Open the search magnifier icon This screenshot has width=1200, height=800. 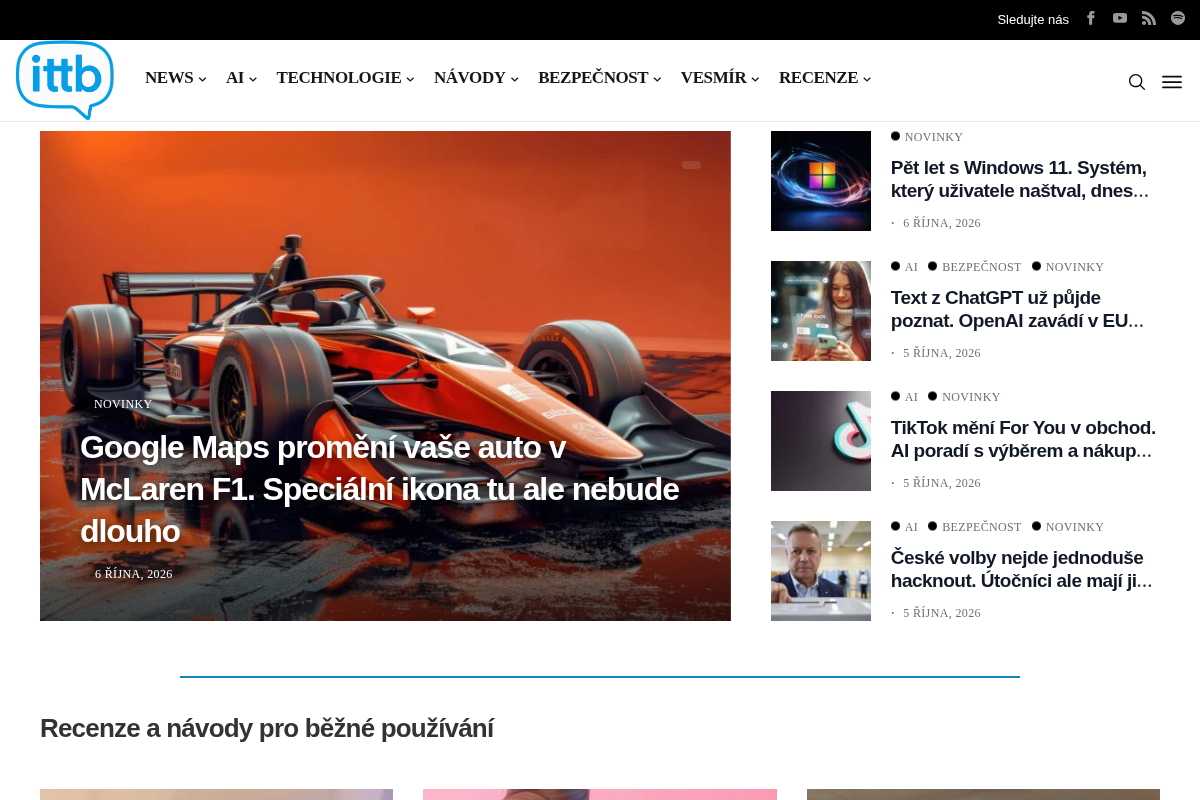click(x=1137, y=82)
